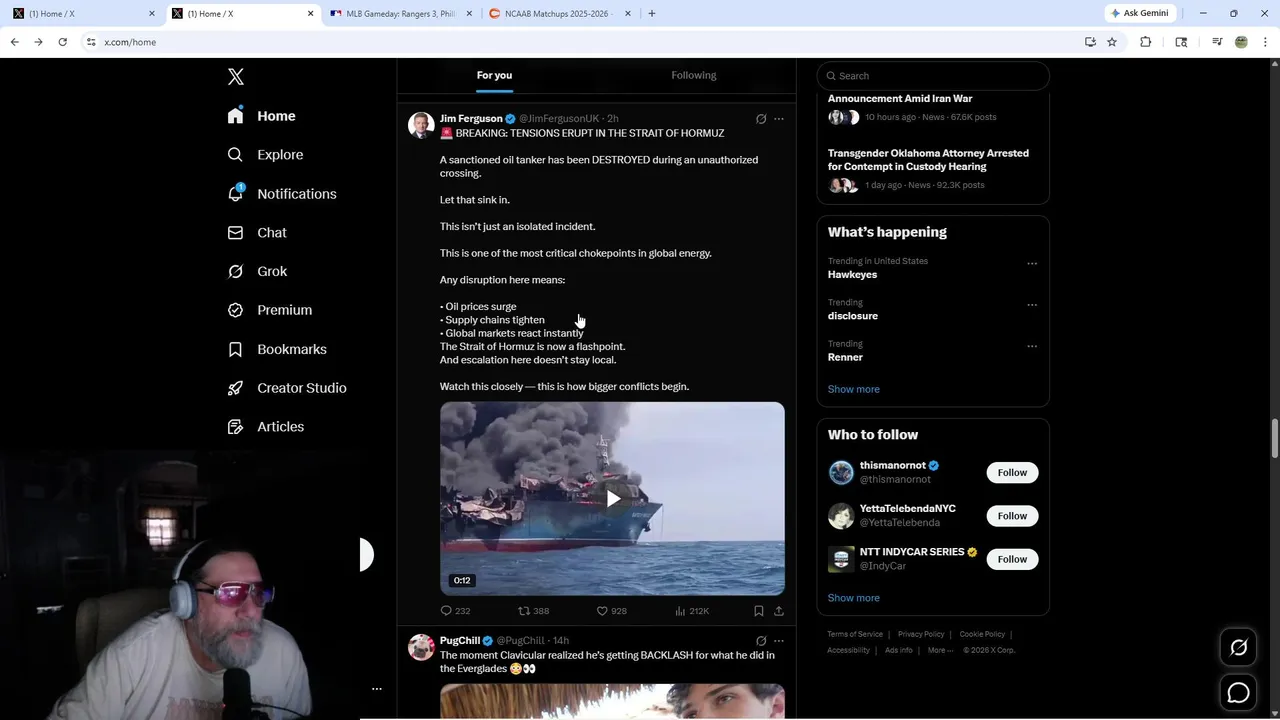Show more under What's happening
Image resolution: width=1280 pixels, height=720 pixels.
pyautogui.click(x=854, y=389)
